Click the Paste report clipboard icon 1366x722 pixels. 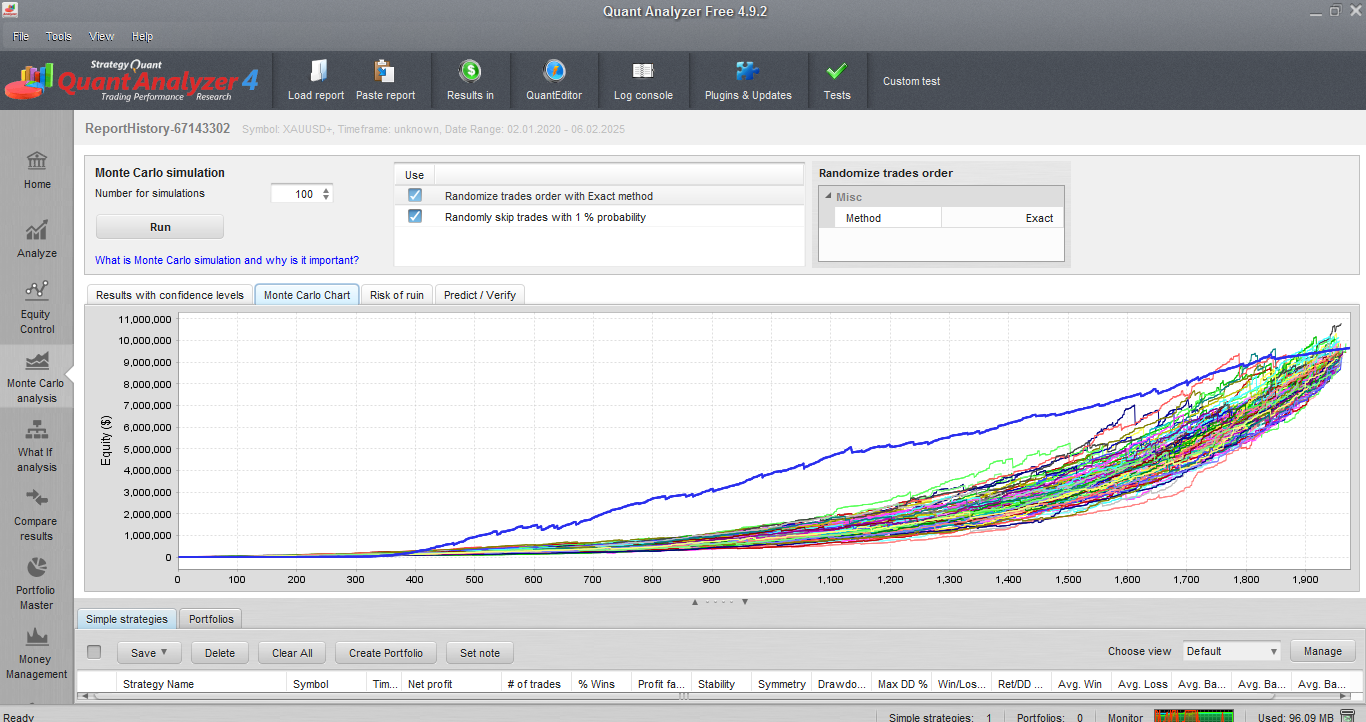385,72
